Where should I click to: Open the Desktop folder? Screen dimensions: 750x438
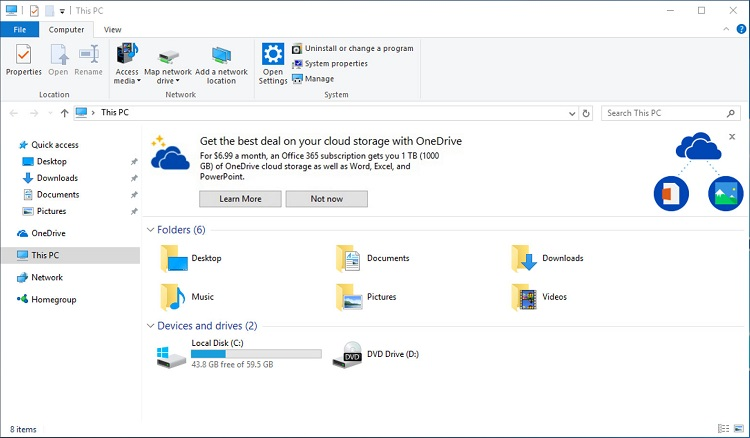(191, 258)
